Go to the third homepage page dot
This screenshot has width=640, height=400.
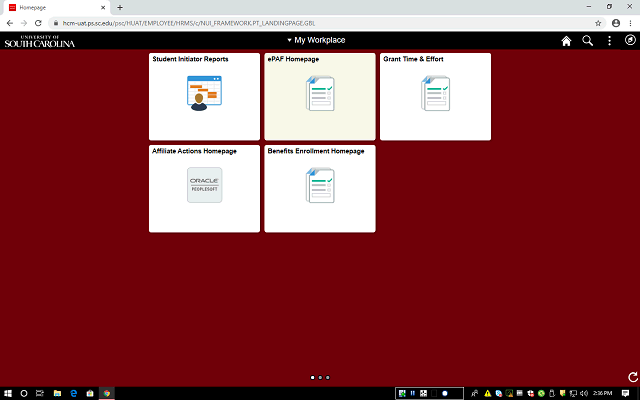(327, 378)
